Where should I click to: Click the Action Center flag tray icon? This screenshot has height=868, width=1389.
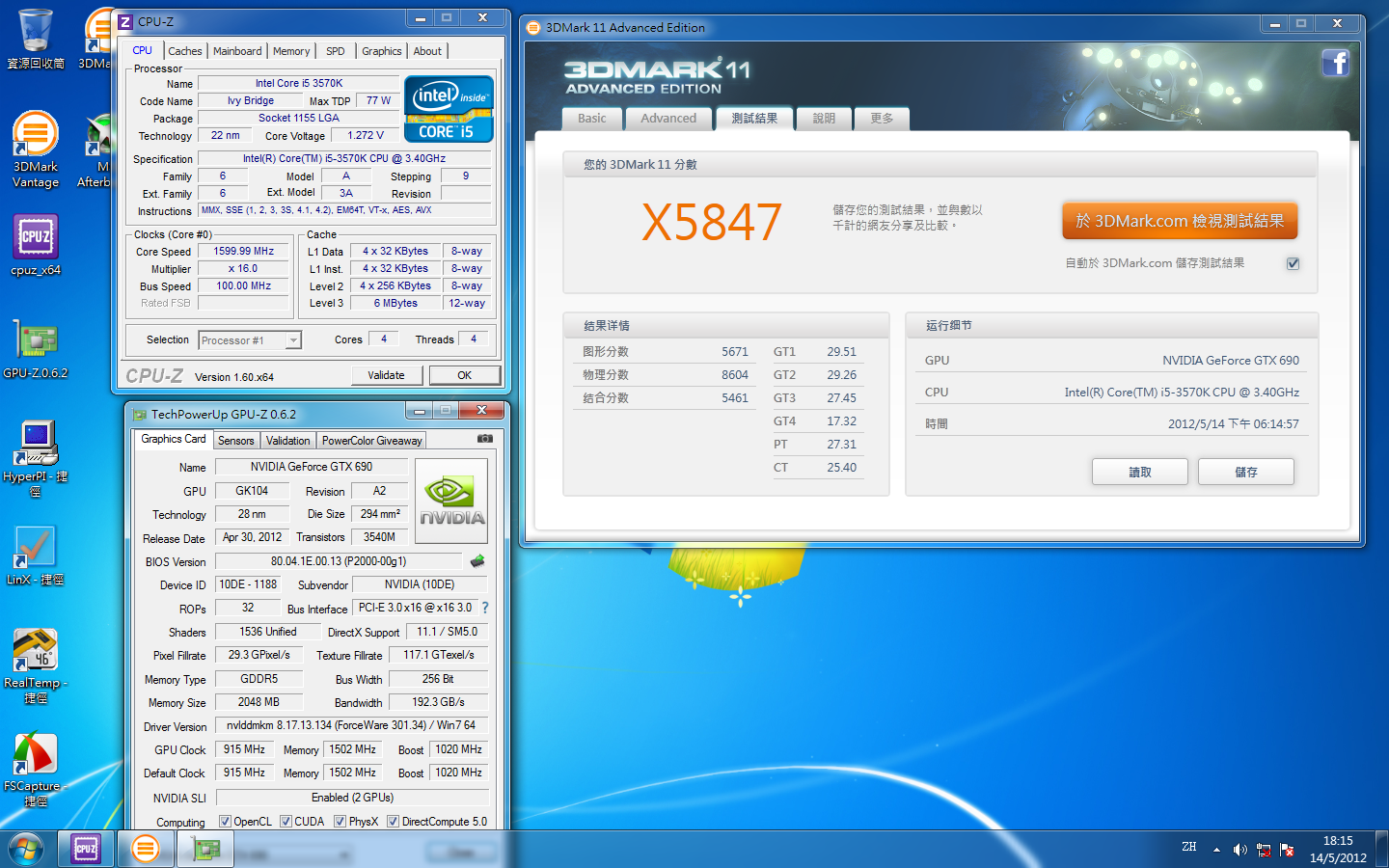1287,850
